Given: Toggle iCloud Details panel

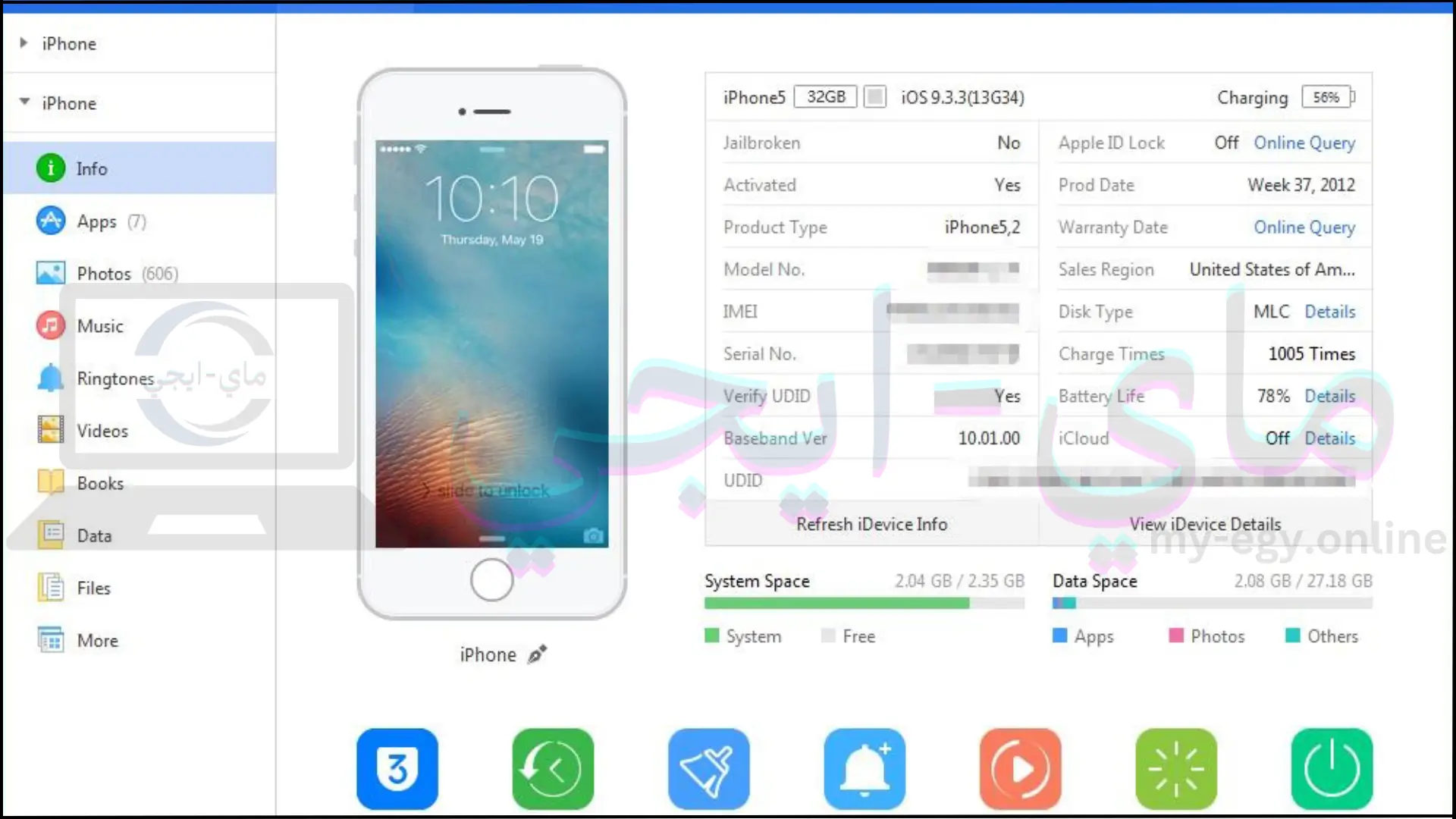Looking at the screenshot, I should (1329, 438).
